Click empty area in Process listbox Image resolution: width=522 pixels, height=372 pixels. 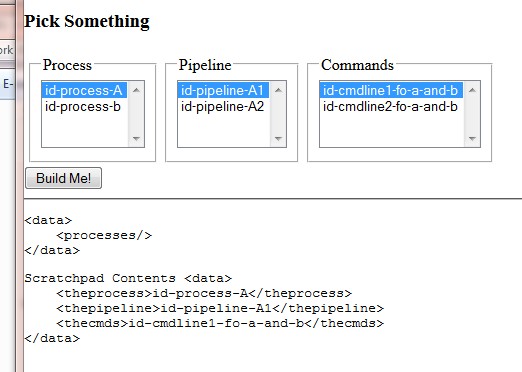tap(85, 131)
